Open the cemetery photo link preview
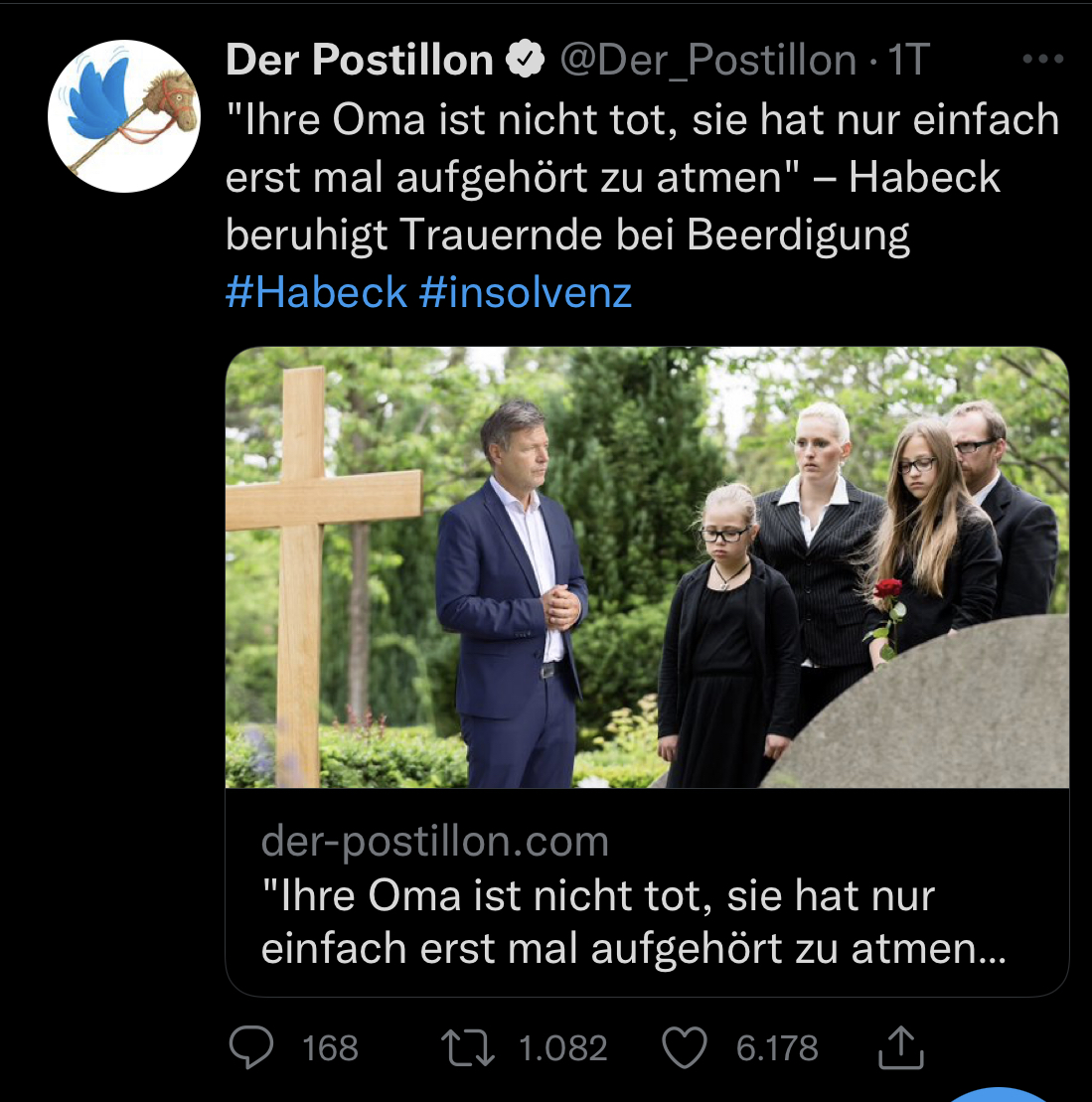 647,567
